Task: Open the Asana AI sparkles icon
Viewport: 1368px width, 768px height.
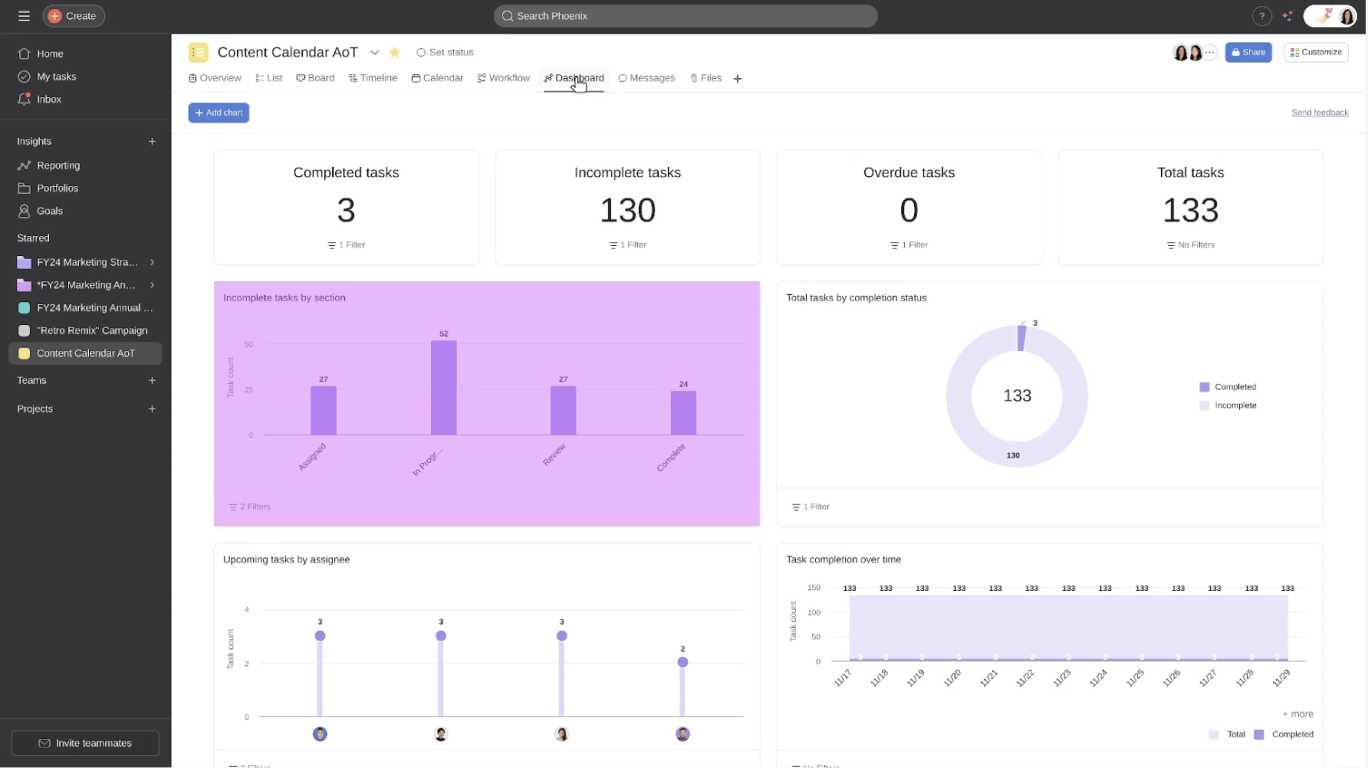Action: [x=1288, y=16]
